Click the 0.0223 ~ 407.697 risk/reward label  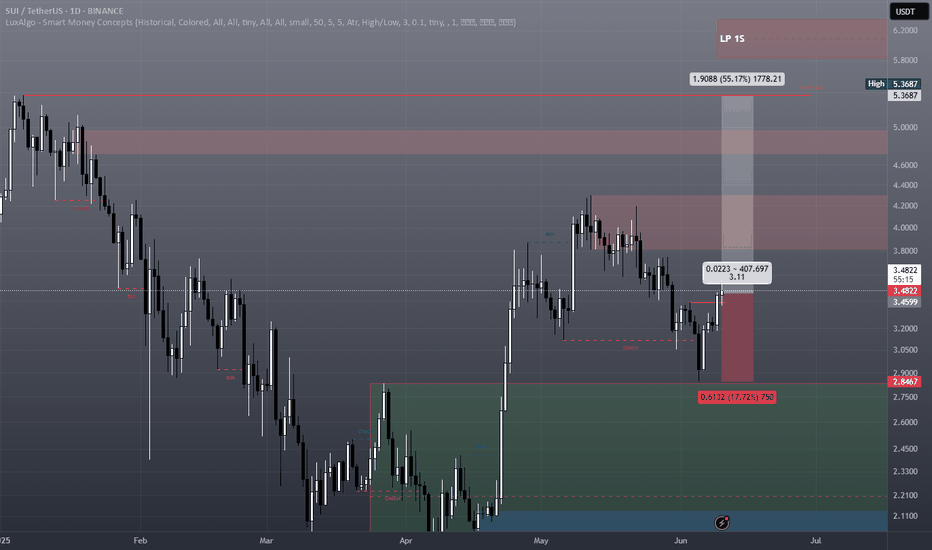737,273
